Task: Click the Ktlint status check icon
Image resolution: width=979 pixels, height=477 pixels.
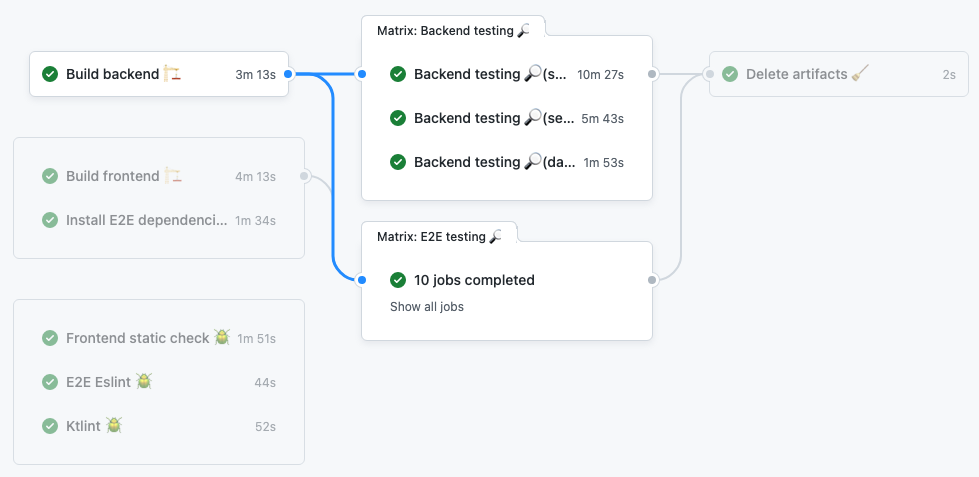Action: (50, 426)
